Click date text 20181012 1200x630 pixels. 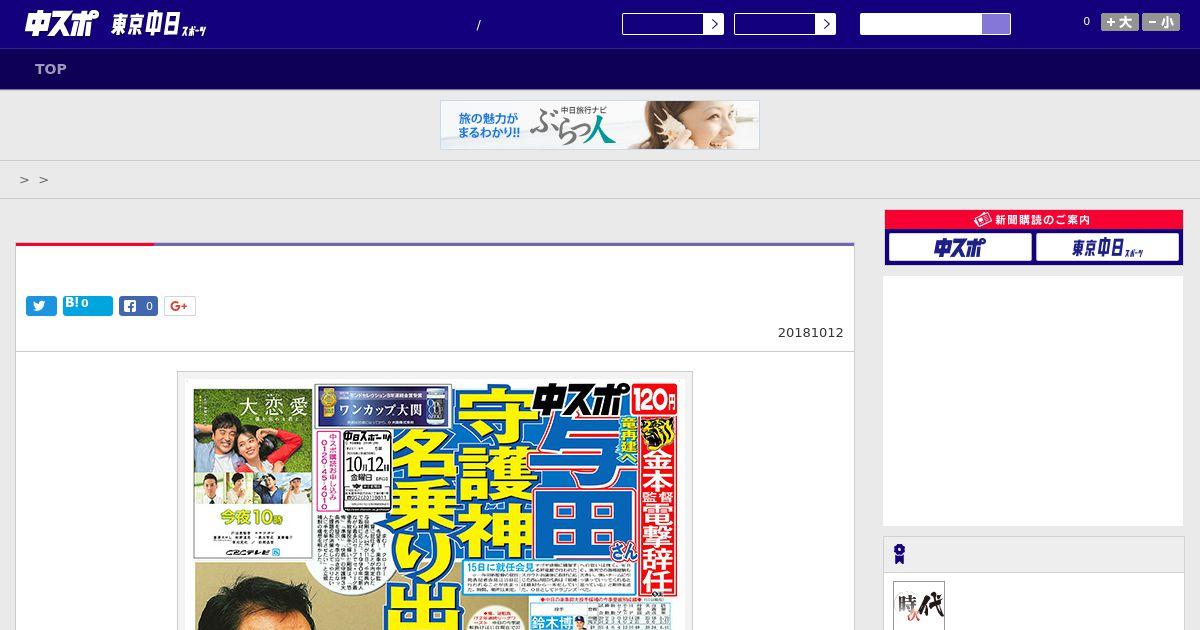[811, 333]
